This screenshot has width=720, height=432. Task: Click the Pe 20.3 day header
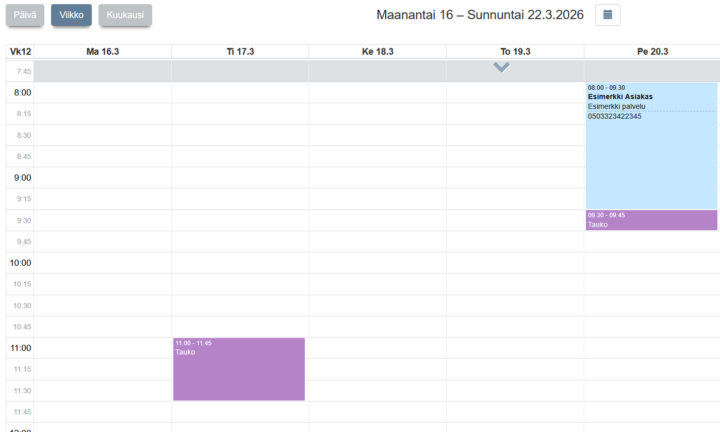point(652,51)
